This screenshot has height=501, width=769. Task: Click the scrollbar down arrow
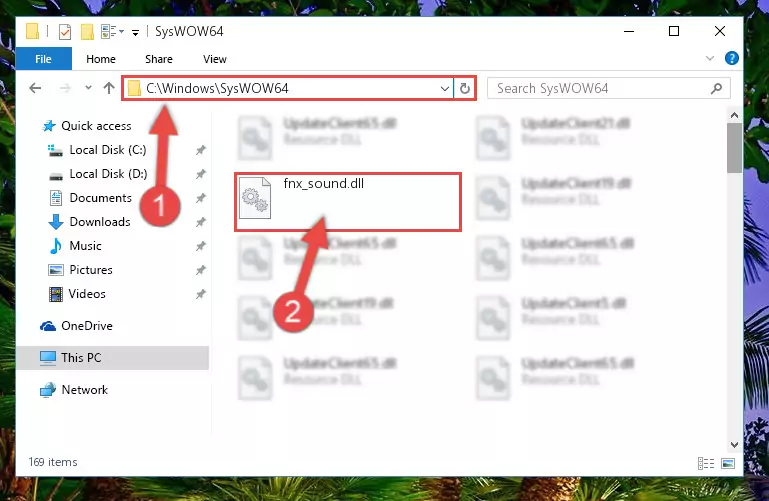[734, 445]
